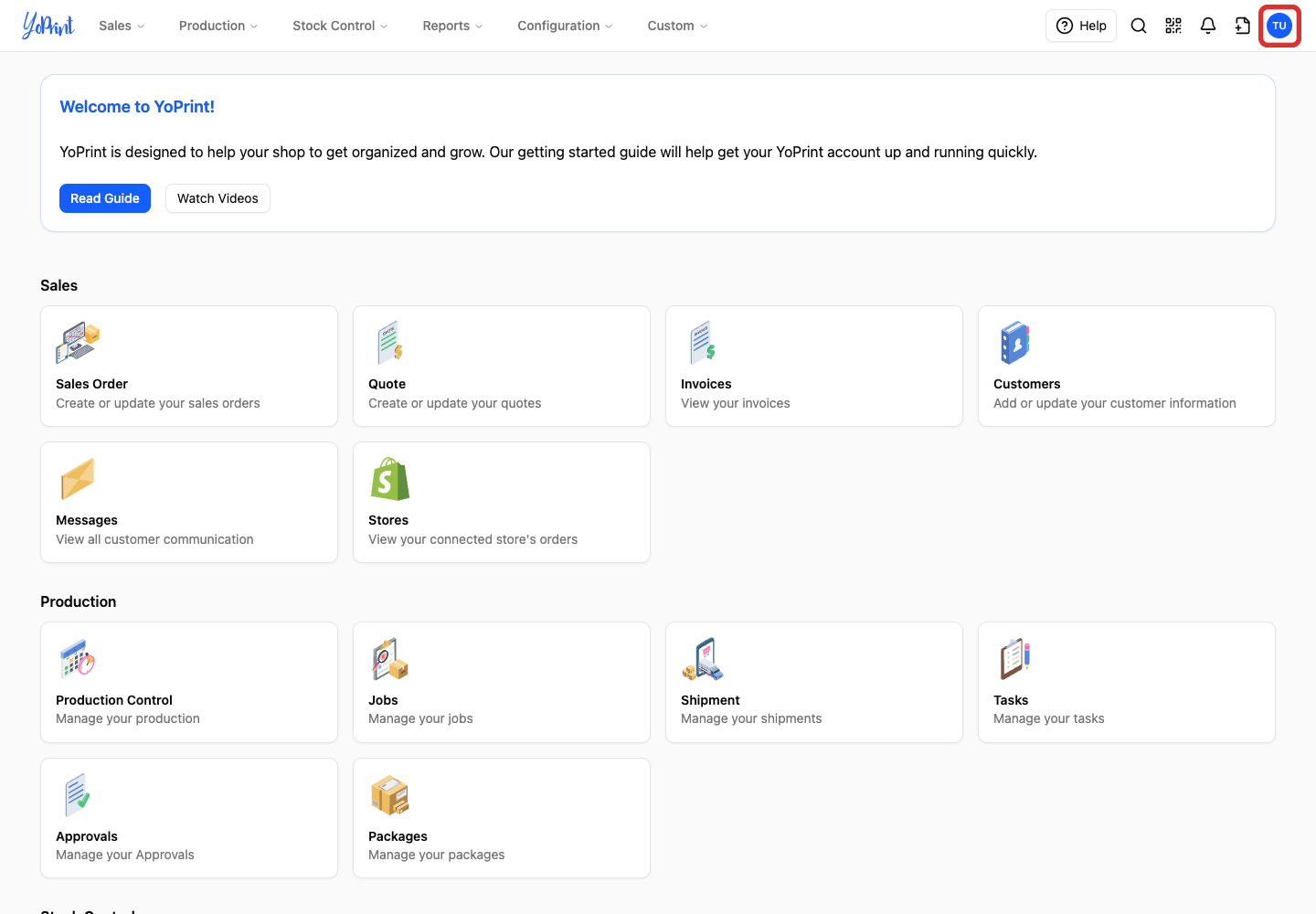Click the Shipment card icon
The height and width of the screenshot is (914, 1316).
click(703, 659)
